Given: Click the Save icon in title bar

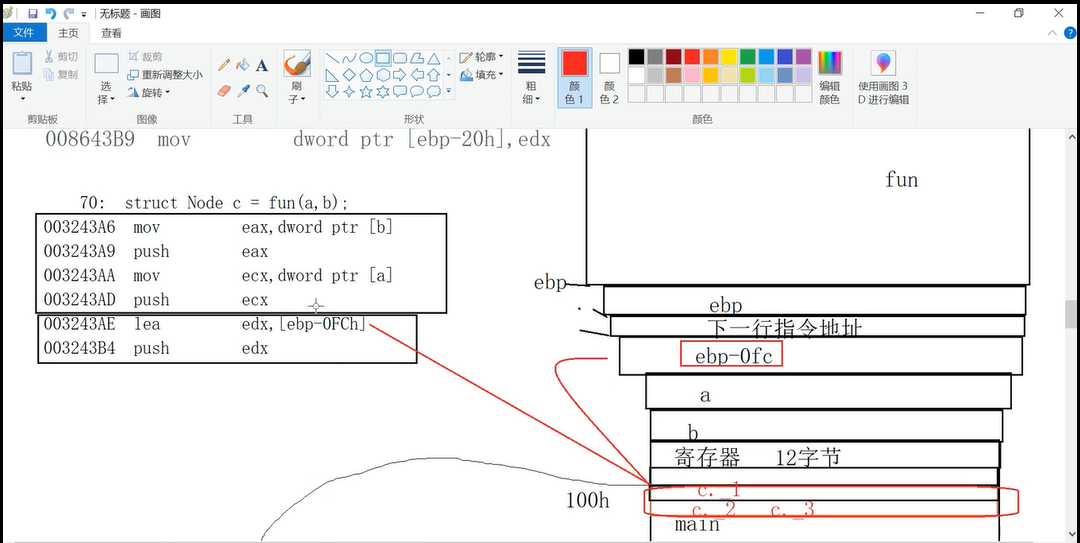Looking at the screenshot, I should coord(32,13).
